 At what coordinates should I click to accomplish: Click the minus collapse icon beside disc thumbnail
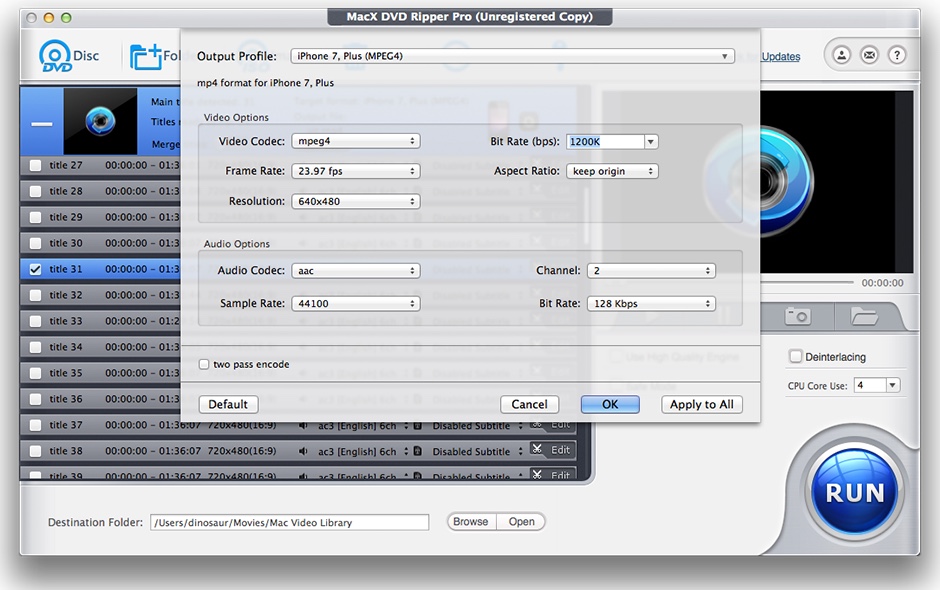[41, 124]
